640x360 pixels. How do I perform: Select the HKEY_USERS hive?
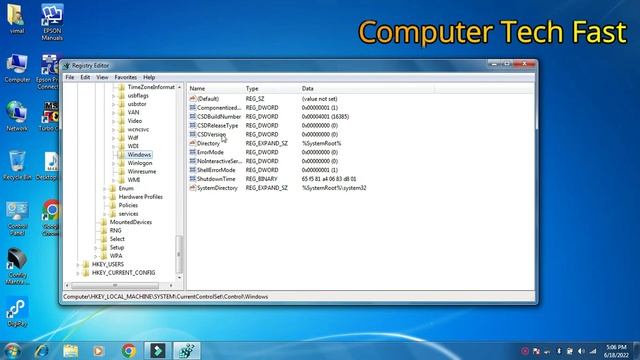(x=108, y=264)
